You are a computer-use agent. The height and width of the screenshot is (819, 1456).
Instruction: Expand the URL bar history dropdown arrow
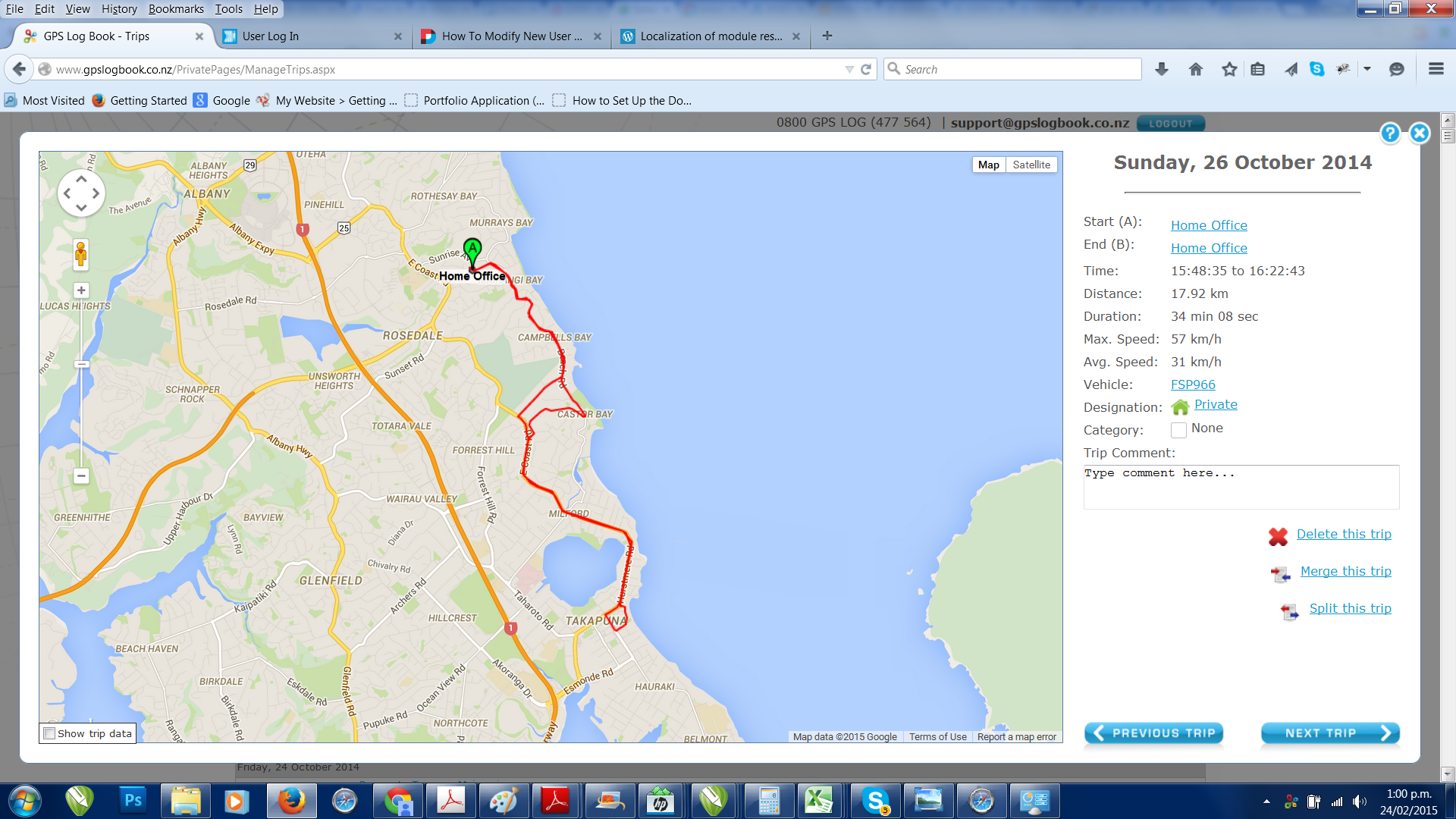(x=849, y=69)
